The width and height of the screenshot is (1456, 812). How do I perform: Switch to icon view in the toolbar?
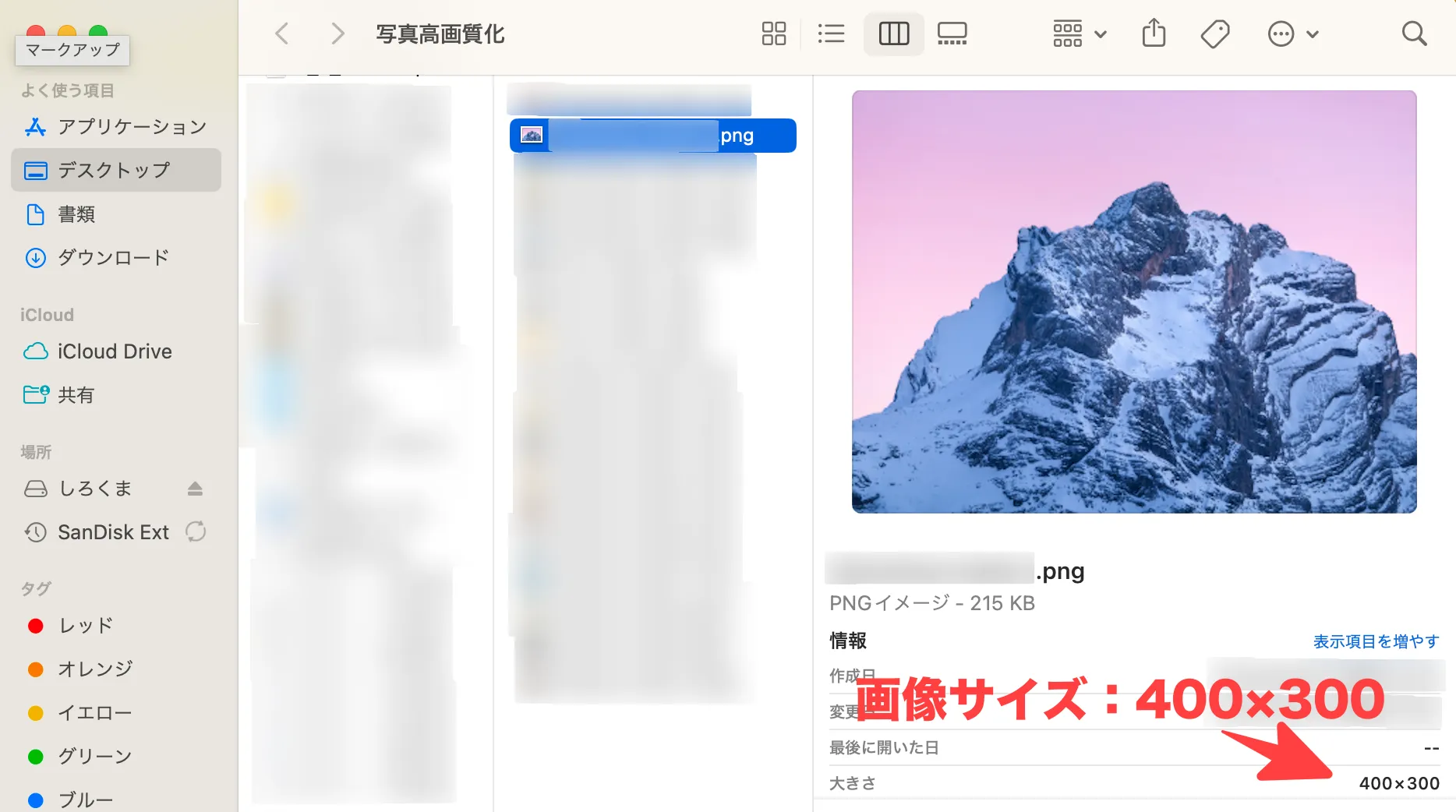click(773, 34)
